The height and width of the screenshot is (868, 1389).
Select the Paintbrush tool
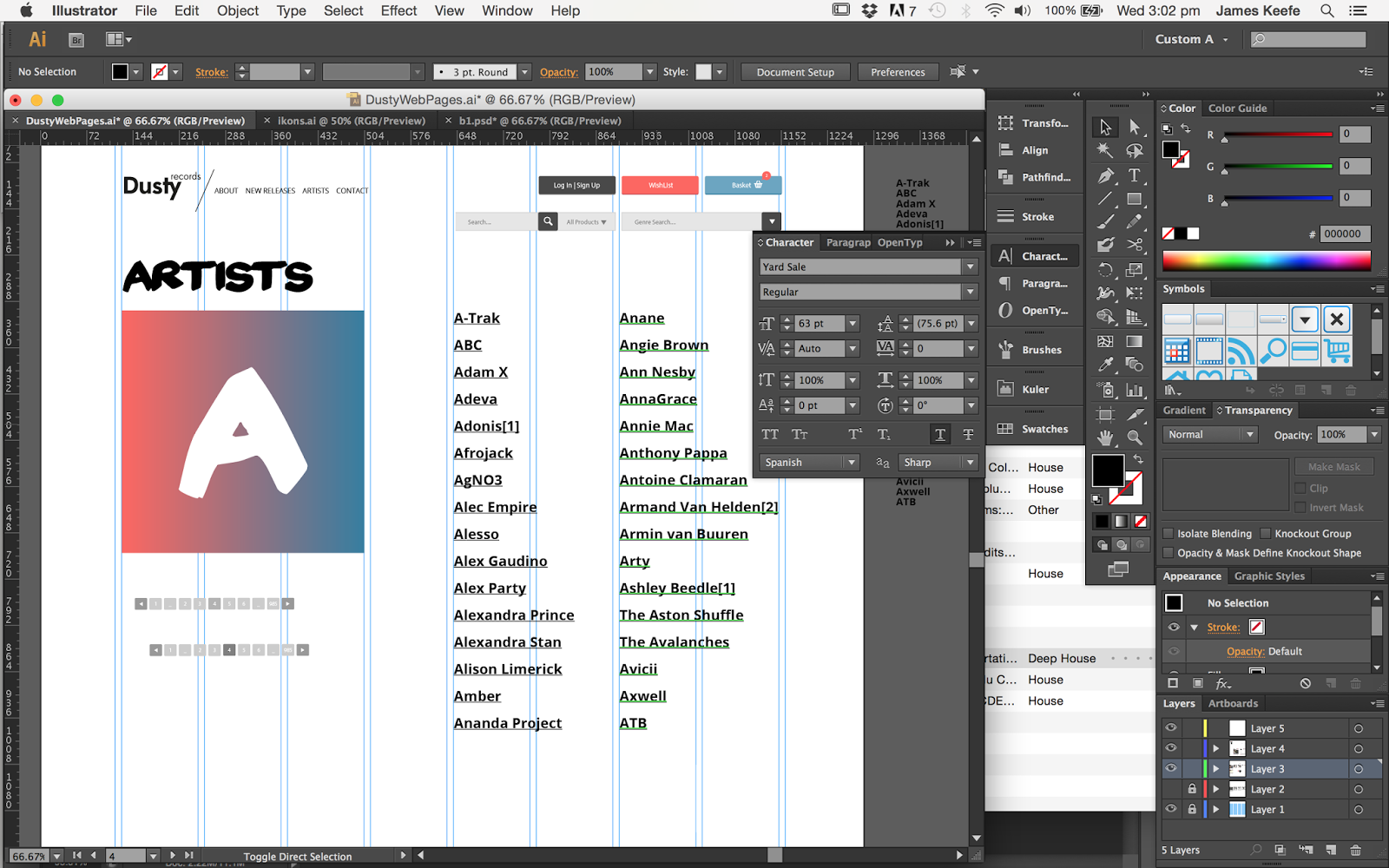[1105, 222]
